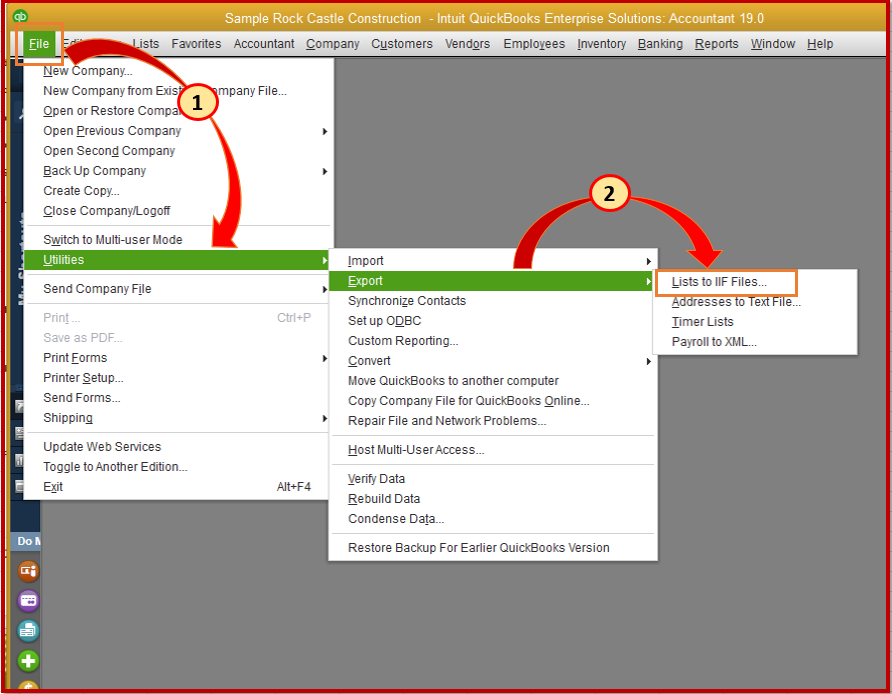Select Send Forms... entry
The height and width of the screenshot is (694, 892).
click(82, 398)
